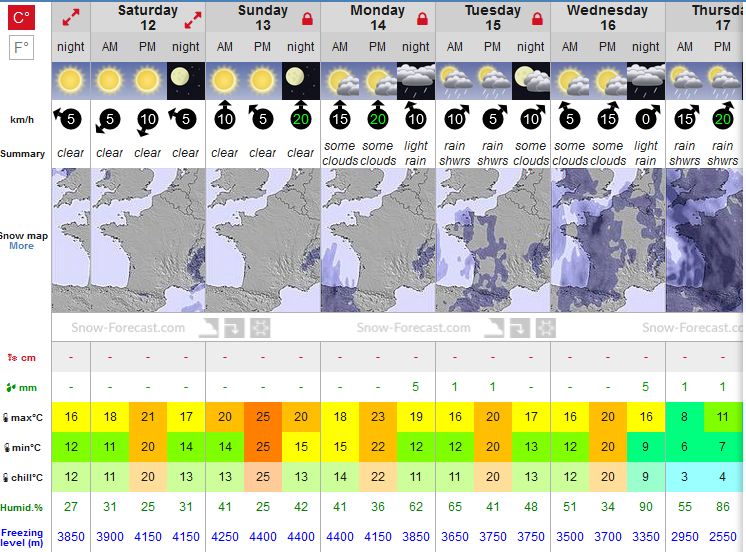The width and height of the screenshot is (746, 552).
Task: Select the Saturday PM sunny weather icon
Action: point(147,81)
